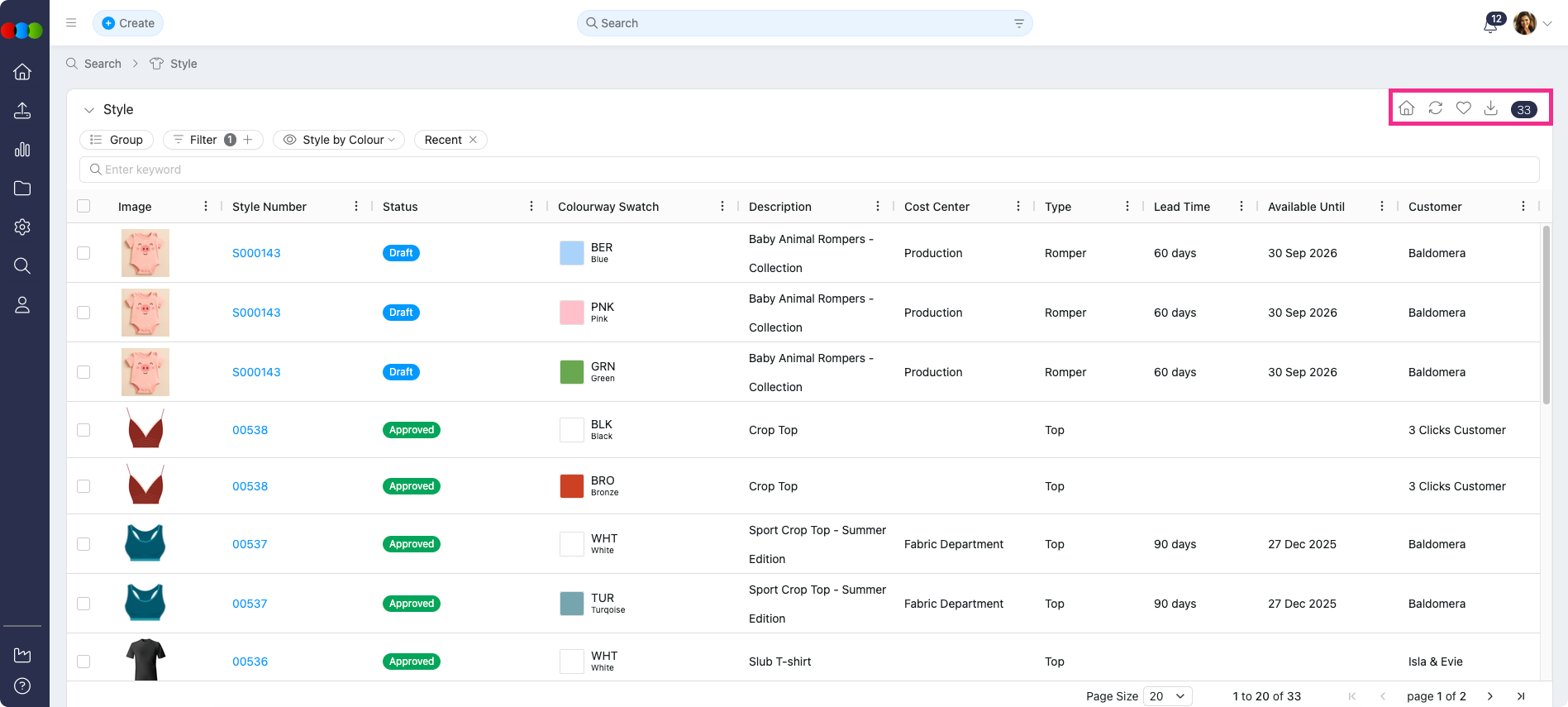Screen dimensions: 1568x707
Task: Select checkbox for S000143 GRN Green row
Action: (83, 372)
